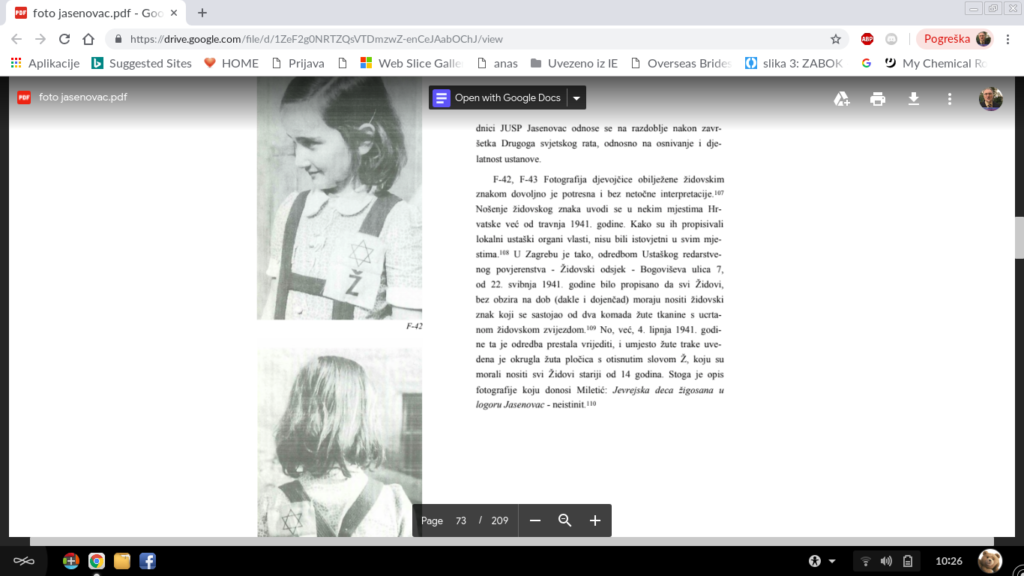Bookmark this page with the star
This screenshot has height=576, width=1024.
click(x=836, y=39)
